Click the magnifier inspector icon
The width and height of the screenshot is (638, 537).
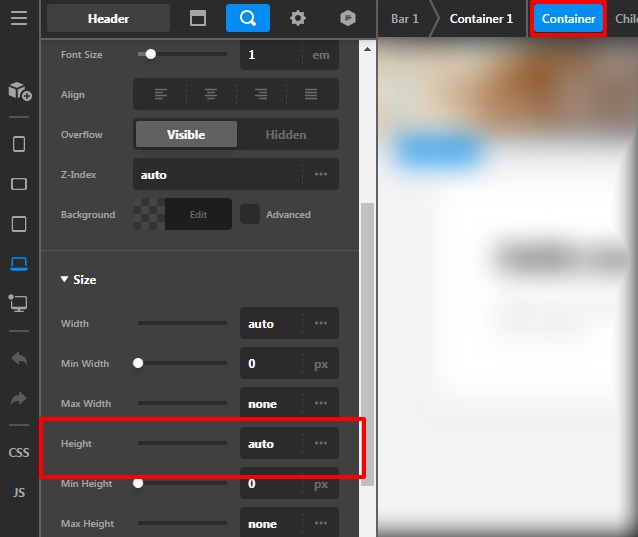247,18
